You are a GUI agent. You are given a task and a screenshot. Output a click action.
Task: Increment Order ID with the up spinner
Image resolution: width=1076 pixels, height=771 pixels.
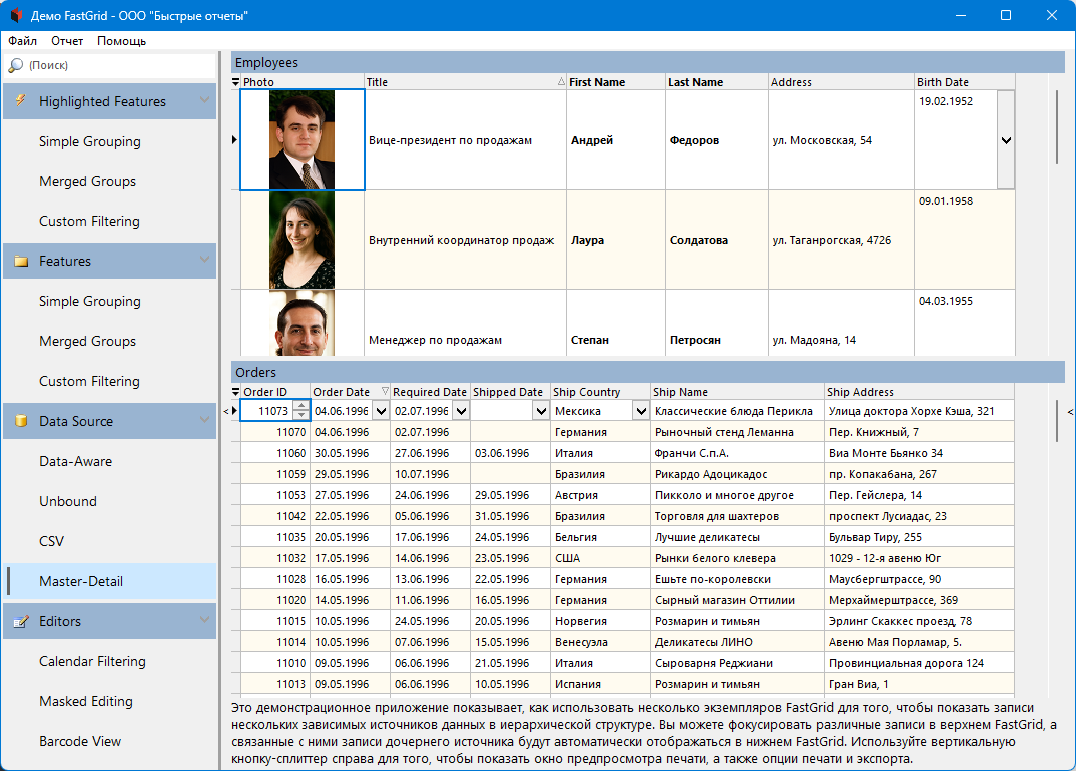point(300,406)
